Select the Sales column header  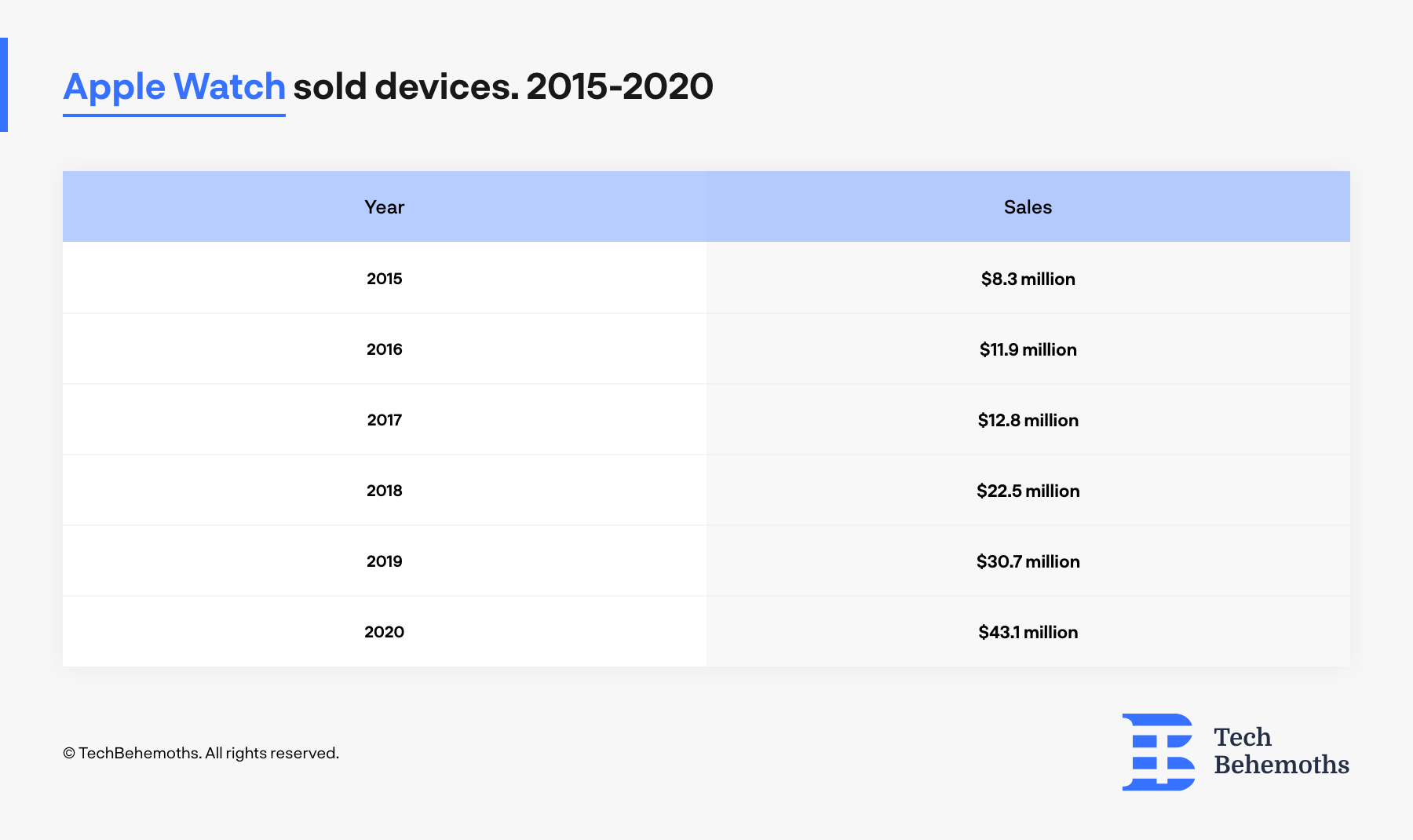click(1028, 206)
